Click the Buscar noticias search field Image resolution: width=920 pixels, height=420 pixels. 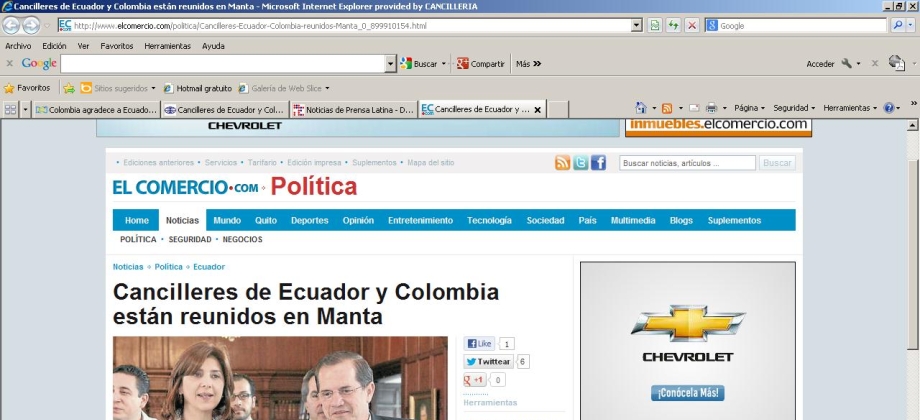(x=687, y=163)
